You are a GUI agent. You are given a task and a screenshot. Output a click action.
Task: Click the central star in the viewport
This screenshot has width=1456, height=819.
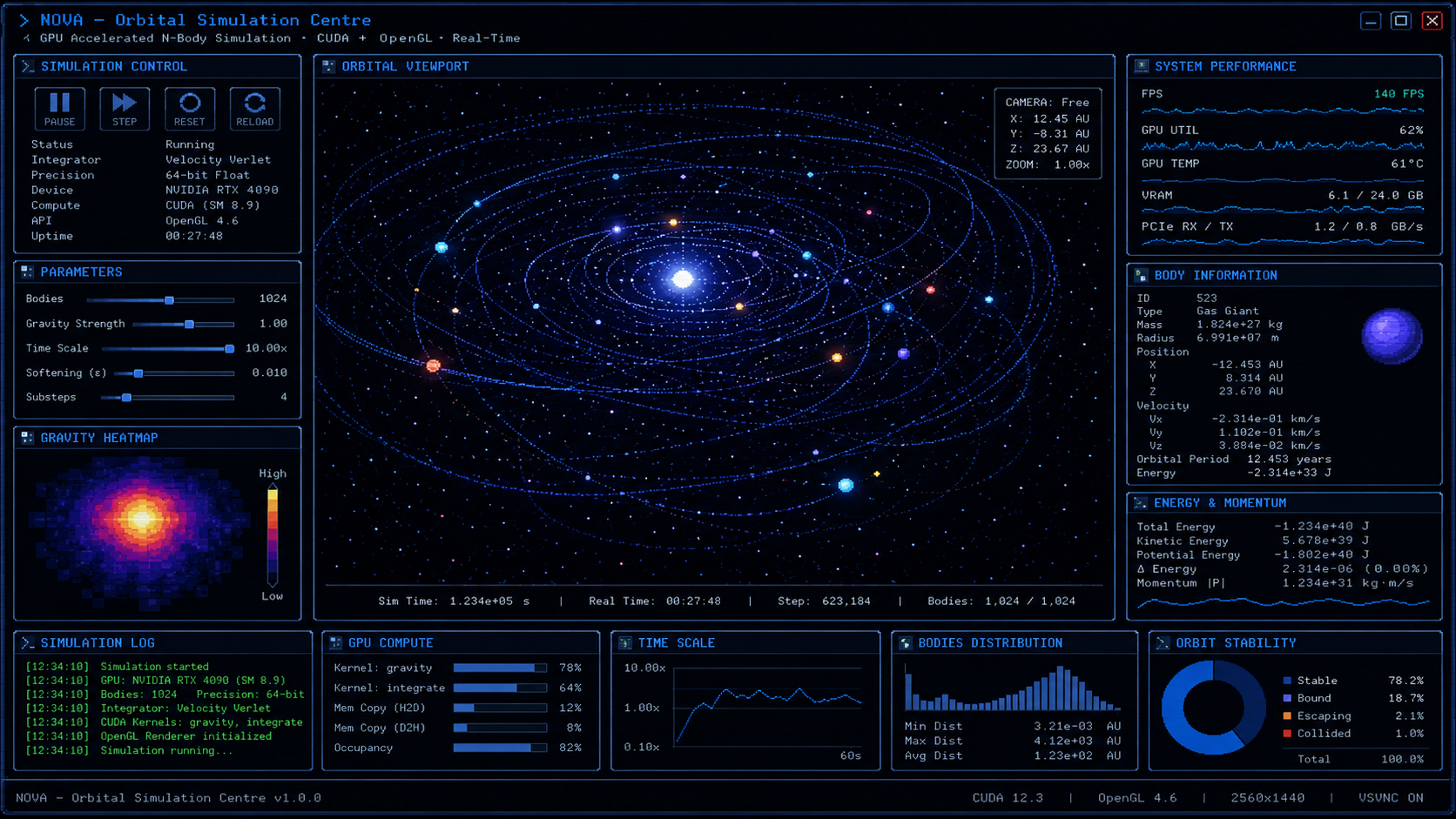[683, 279]
